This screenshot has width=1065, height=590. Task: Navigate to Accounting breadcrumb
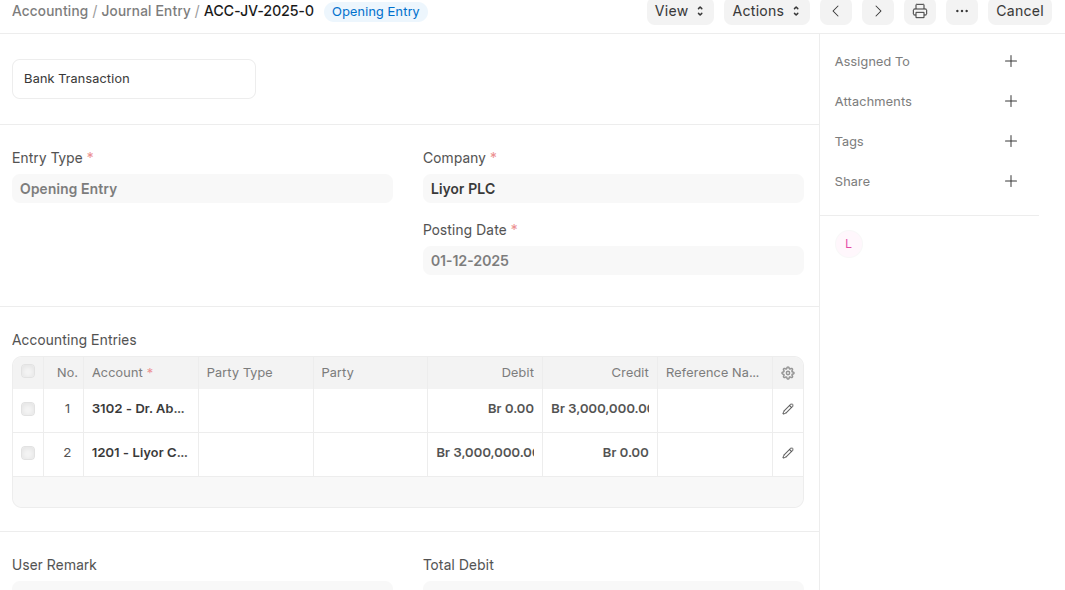[x=50, y=11]
